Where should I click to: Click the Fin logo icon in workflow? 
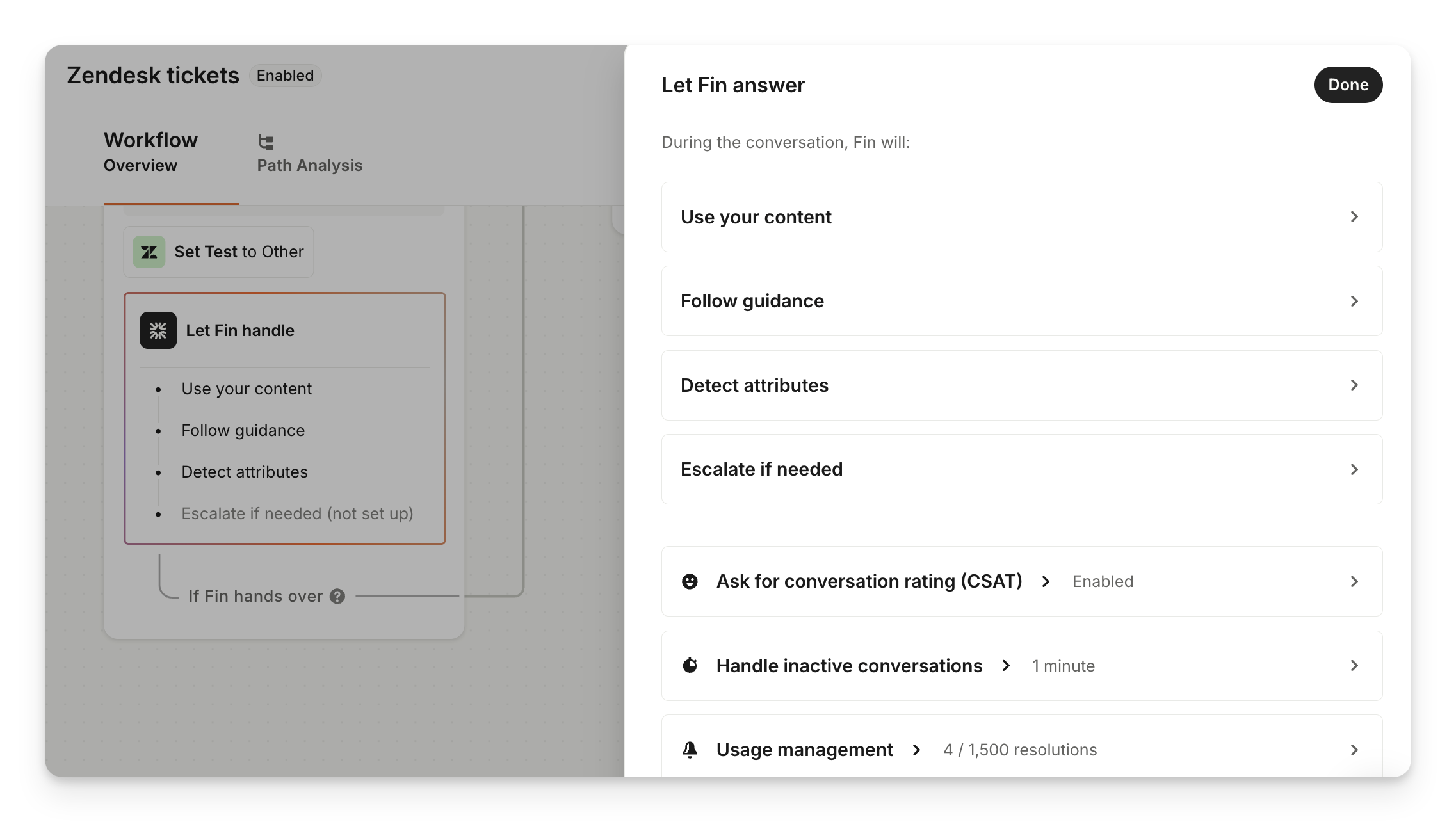click(158, 330)
